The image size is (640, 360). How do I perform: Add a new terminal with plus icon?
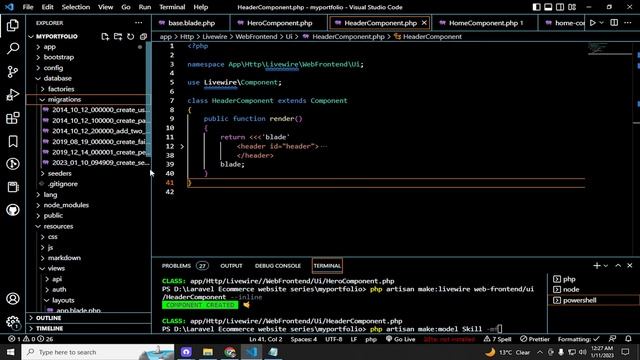pyautogui.click(x=596, y=266)
